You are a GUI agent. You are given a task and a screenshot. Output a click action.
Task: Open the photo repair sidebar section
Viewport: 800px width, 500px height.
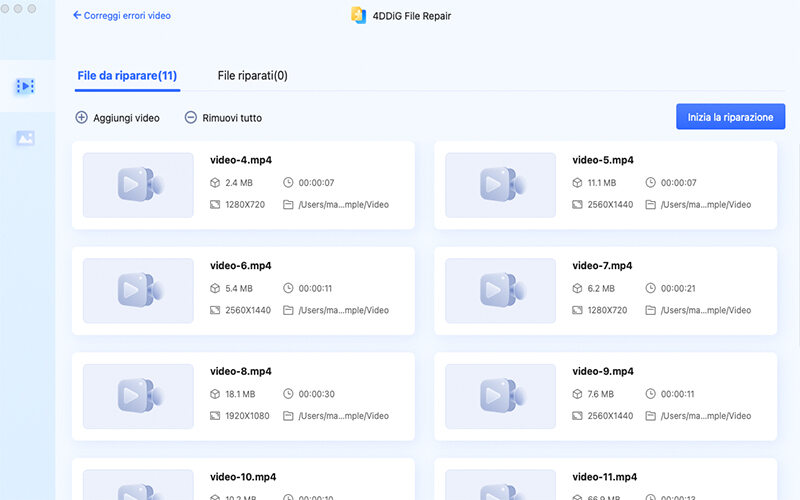tap(25, 138)
